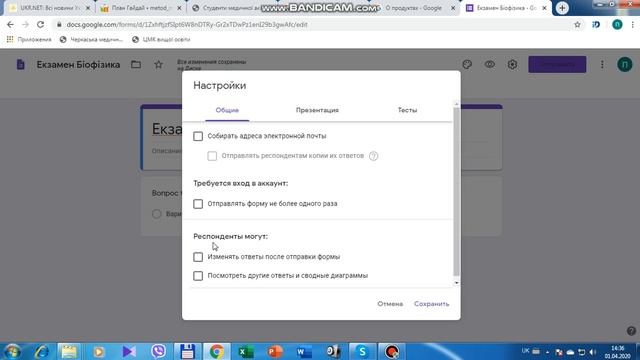640x360 pixels.
Task: Open Chrome three-dot menu
Action: (633, 24)
